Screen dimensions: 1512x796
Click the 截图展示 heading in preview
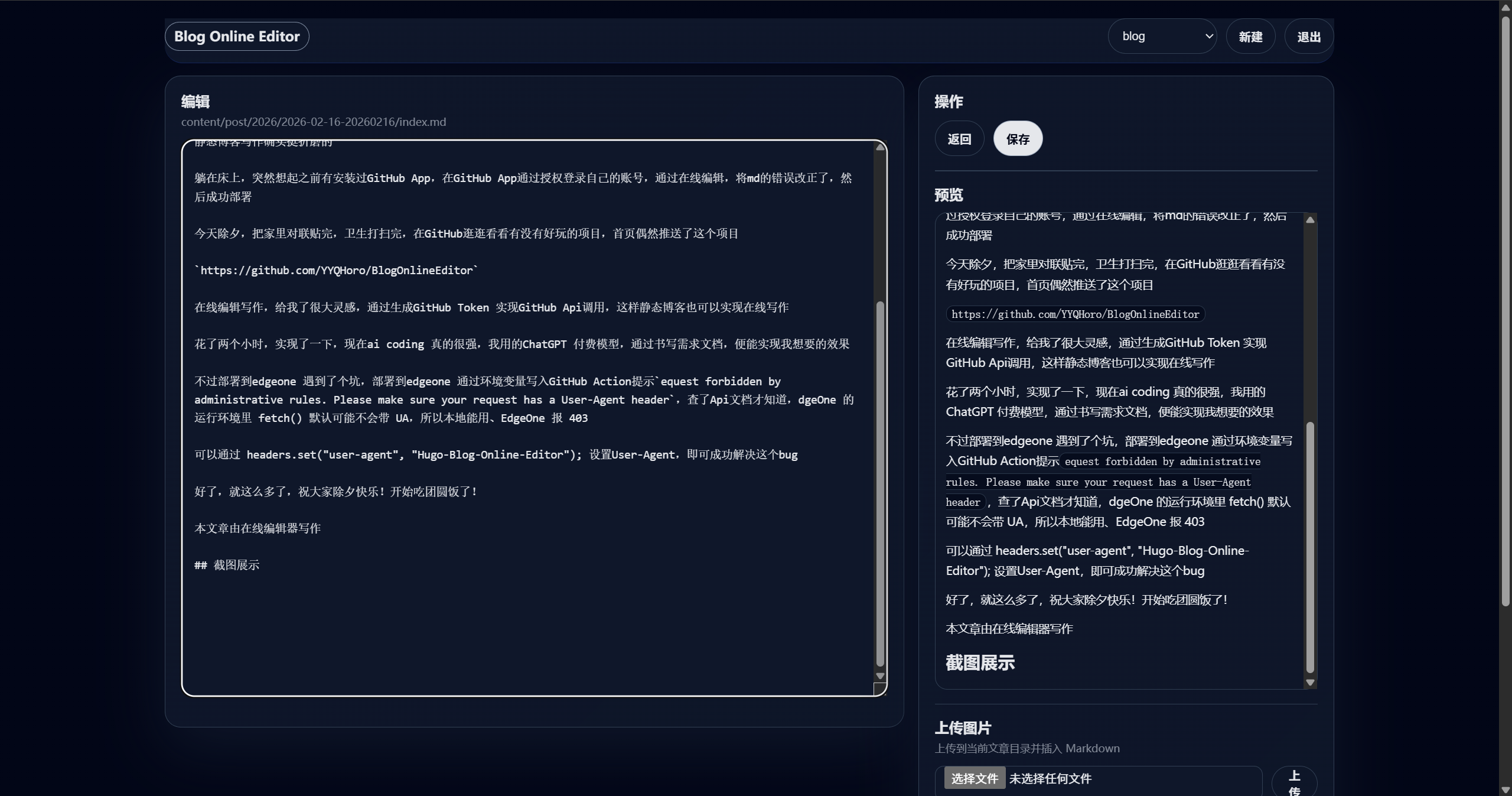pos(980,663)
